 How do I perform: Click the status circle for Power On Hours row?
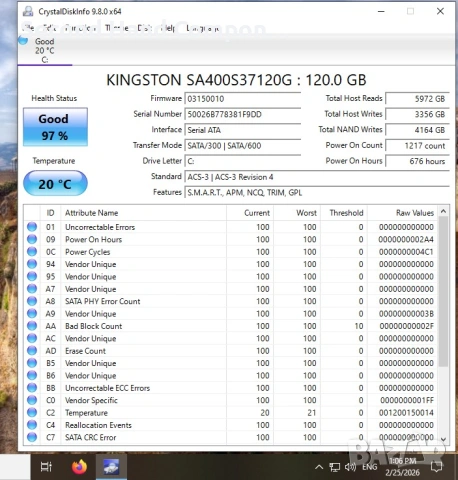tap(32, 239)
